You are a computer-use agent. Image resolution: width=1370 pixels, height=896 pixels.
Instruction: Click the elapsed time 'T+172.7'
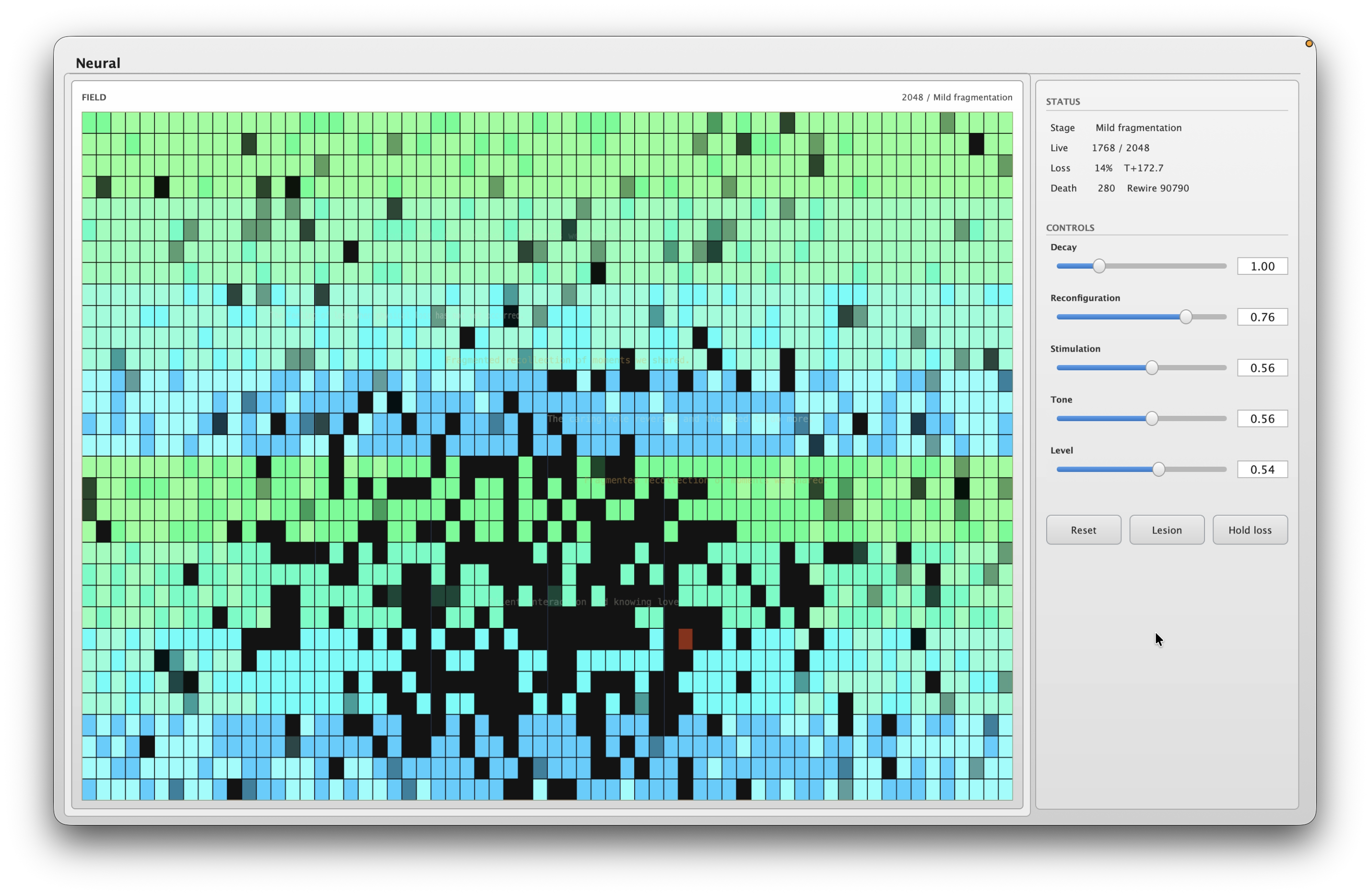(1143, 168)
